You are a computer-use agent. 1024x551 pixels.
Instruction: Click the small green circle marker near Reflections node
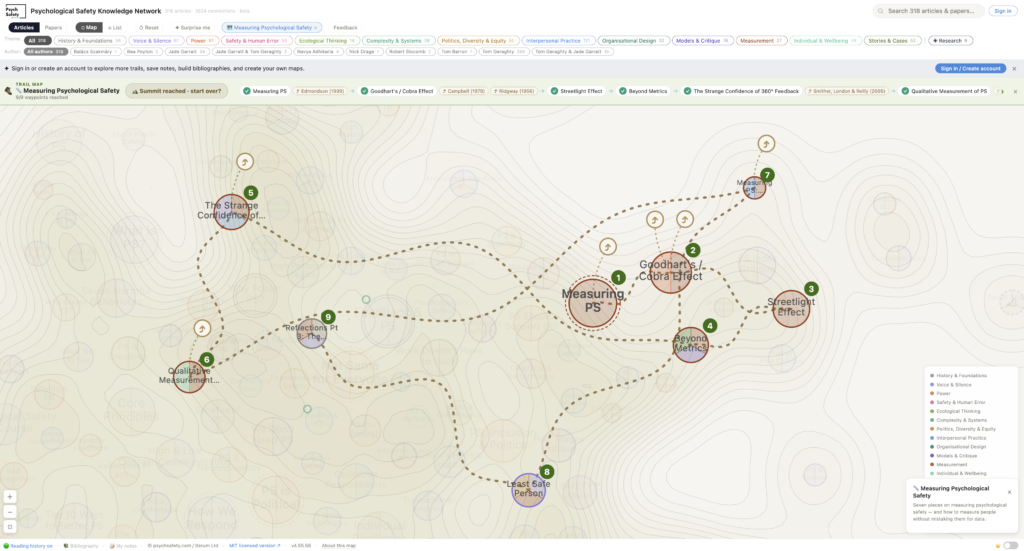point(366,300)
